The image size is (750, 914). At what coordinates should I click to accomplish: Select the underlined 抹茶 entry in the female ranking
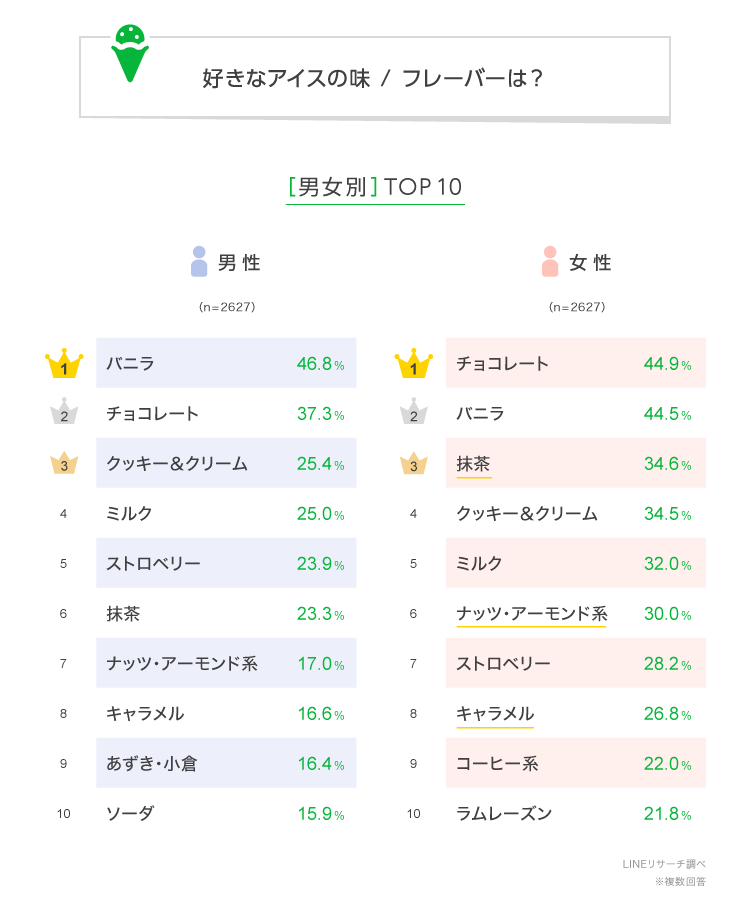pyautogui.click(x=473, y=464)
